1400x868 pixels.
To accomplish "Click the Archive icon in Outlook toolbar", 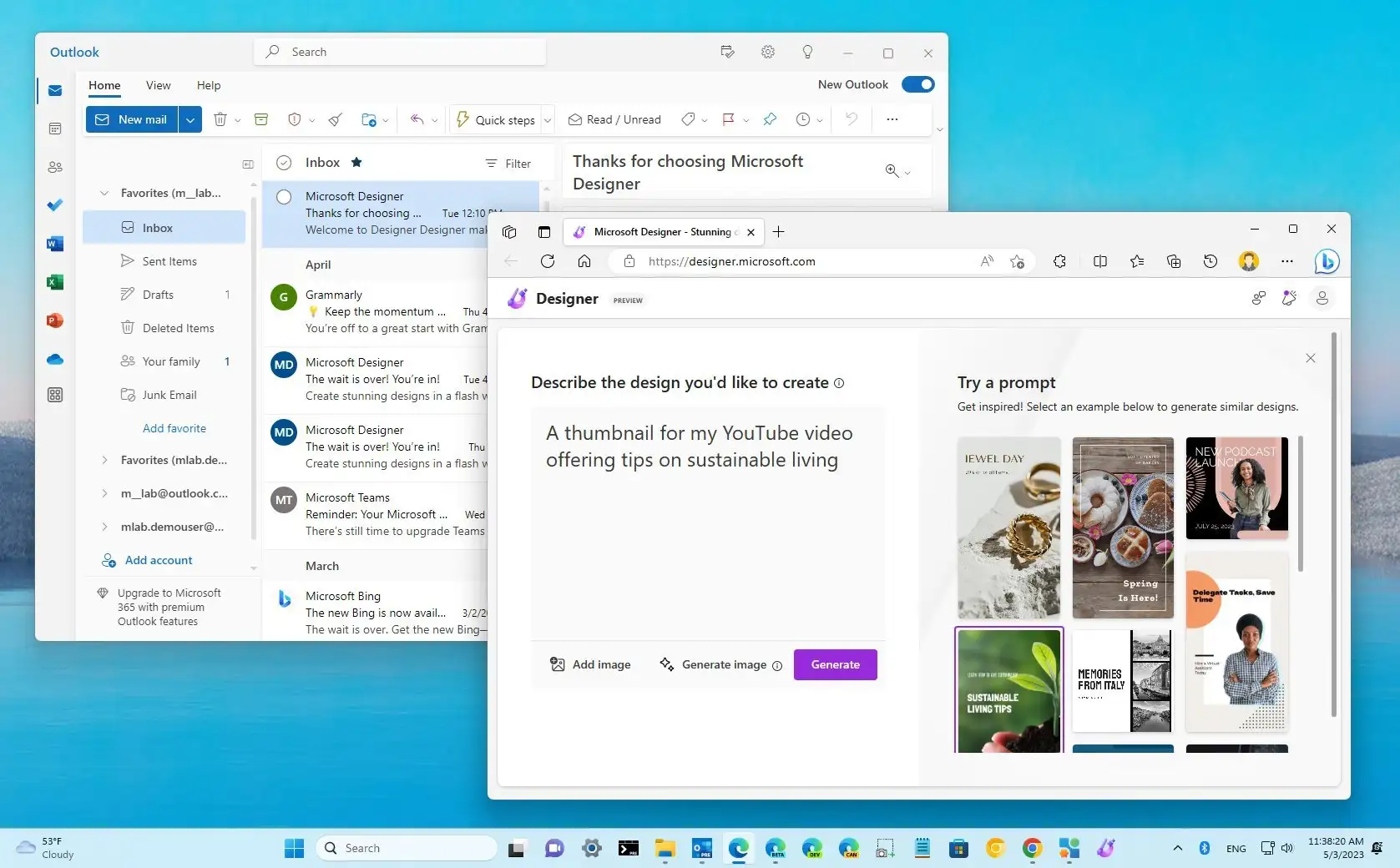I will click(x=261, y=119).
